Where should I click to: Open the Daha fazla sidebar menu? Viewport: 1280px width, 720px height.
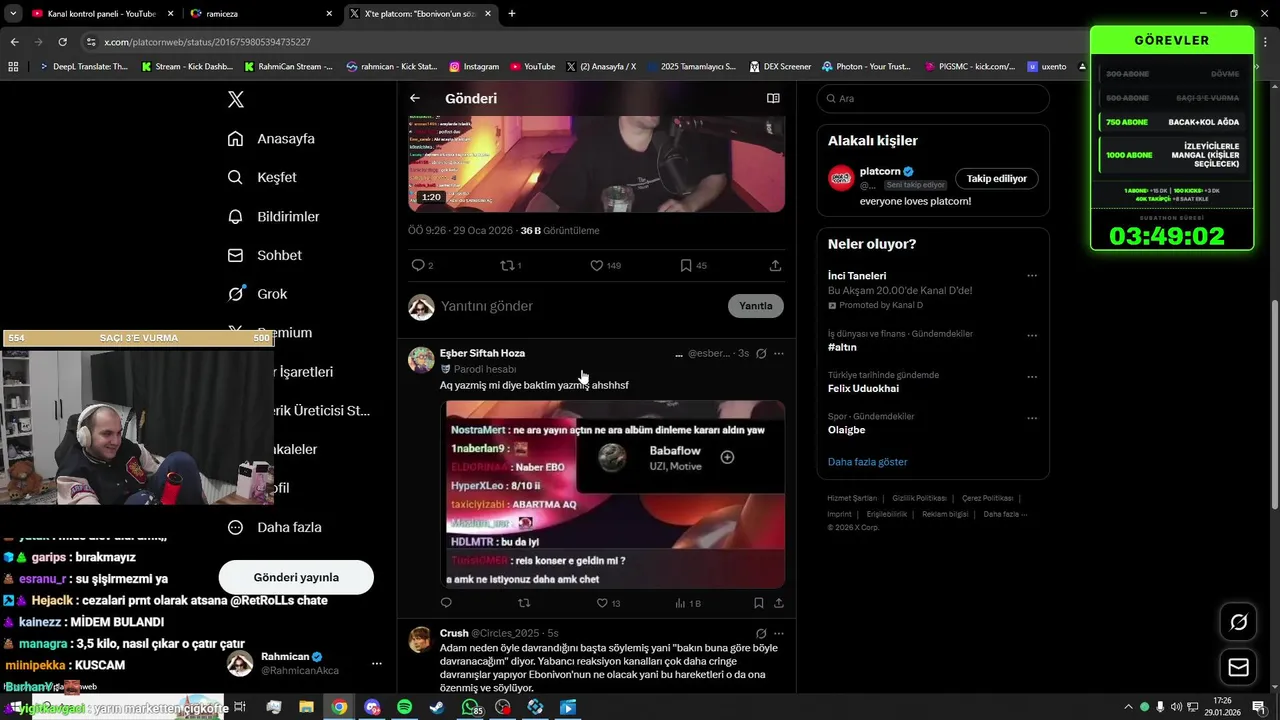[x=274, y=527]
